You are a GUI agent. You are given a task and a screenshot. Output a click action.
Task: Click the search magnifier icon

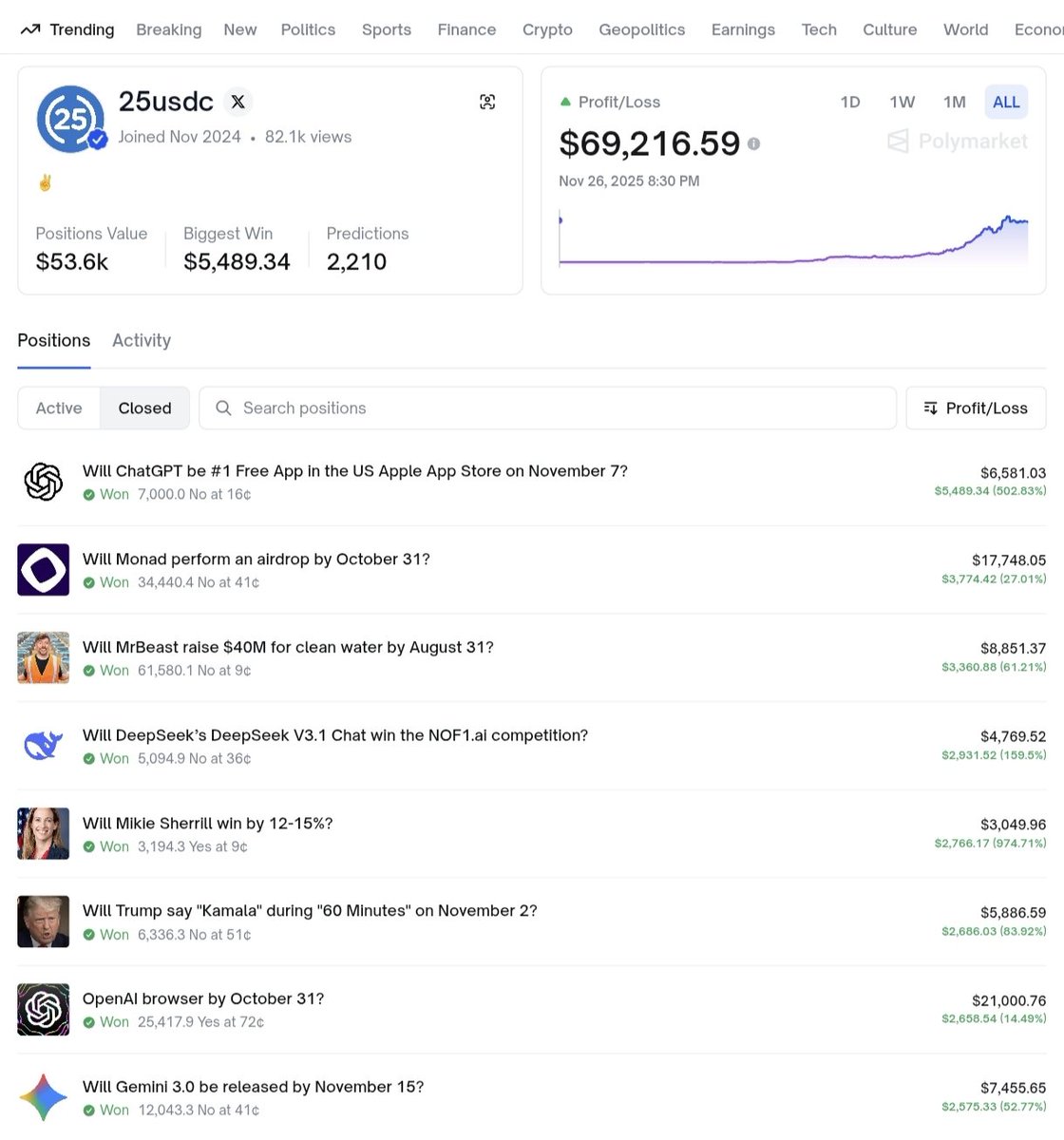click(223, 408)
